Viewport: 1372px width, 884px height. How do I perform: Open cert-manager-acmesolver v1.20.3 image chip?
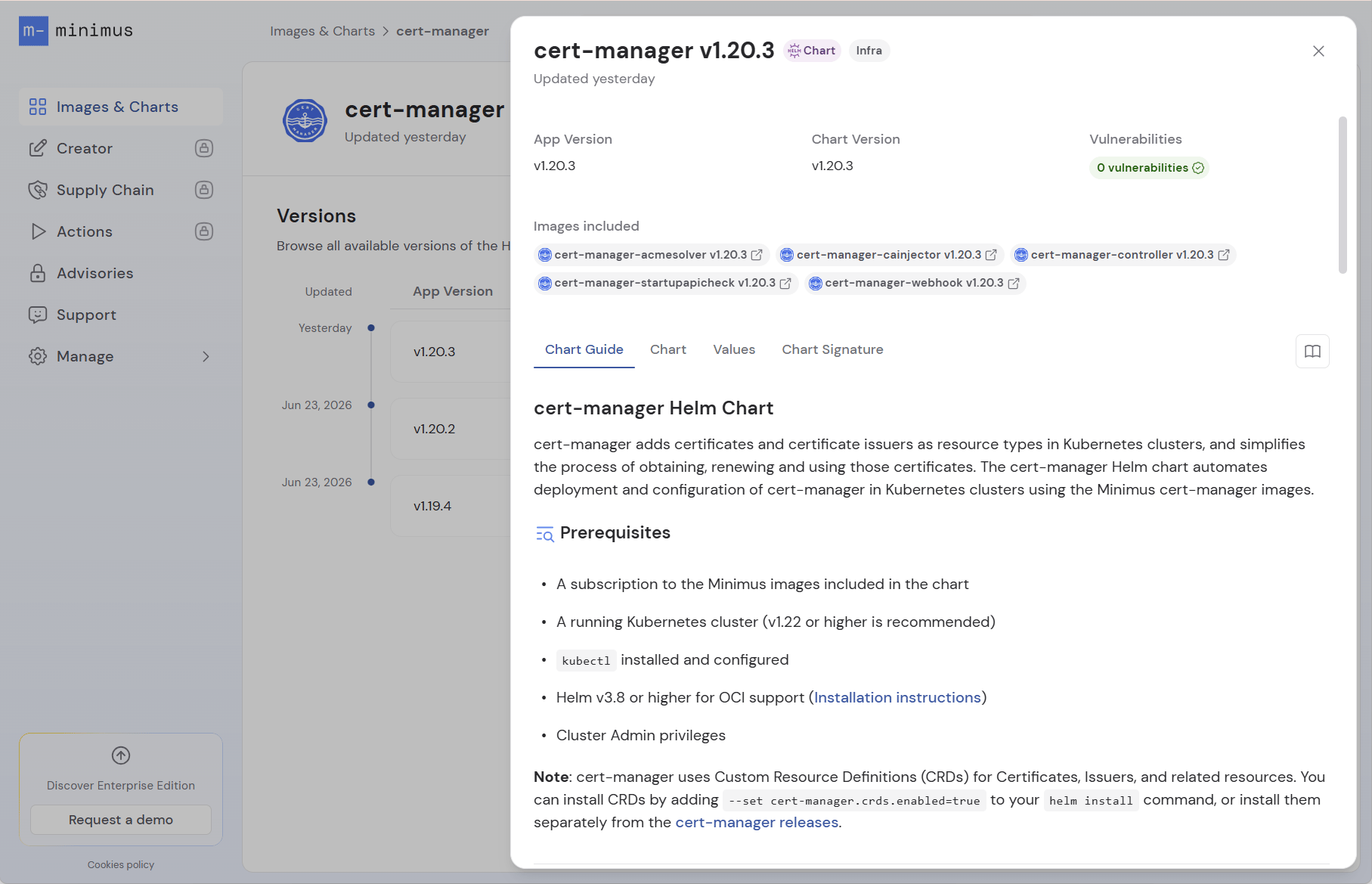(x=651, y=255)
